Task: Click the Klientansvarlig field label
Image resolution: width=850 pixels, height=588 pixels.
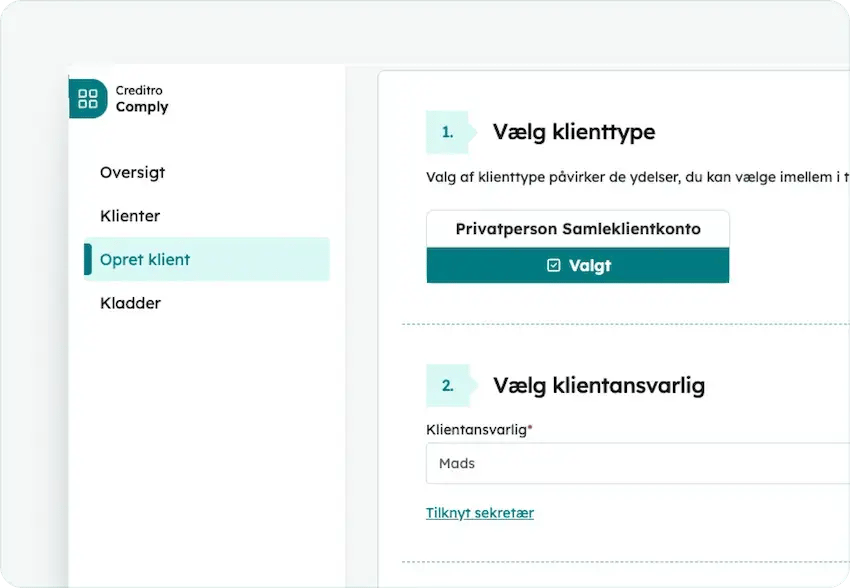Action: [x=476, y=429]
